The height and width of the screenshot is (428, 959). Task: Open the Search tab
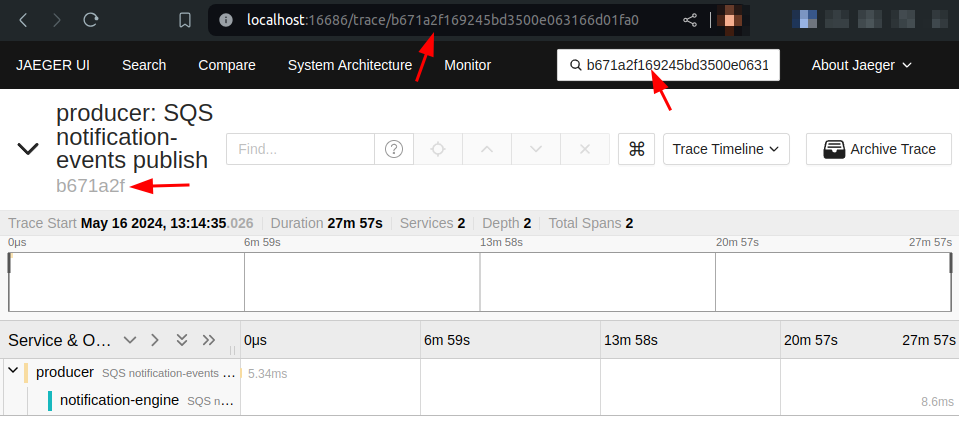tap(144, 65)
